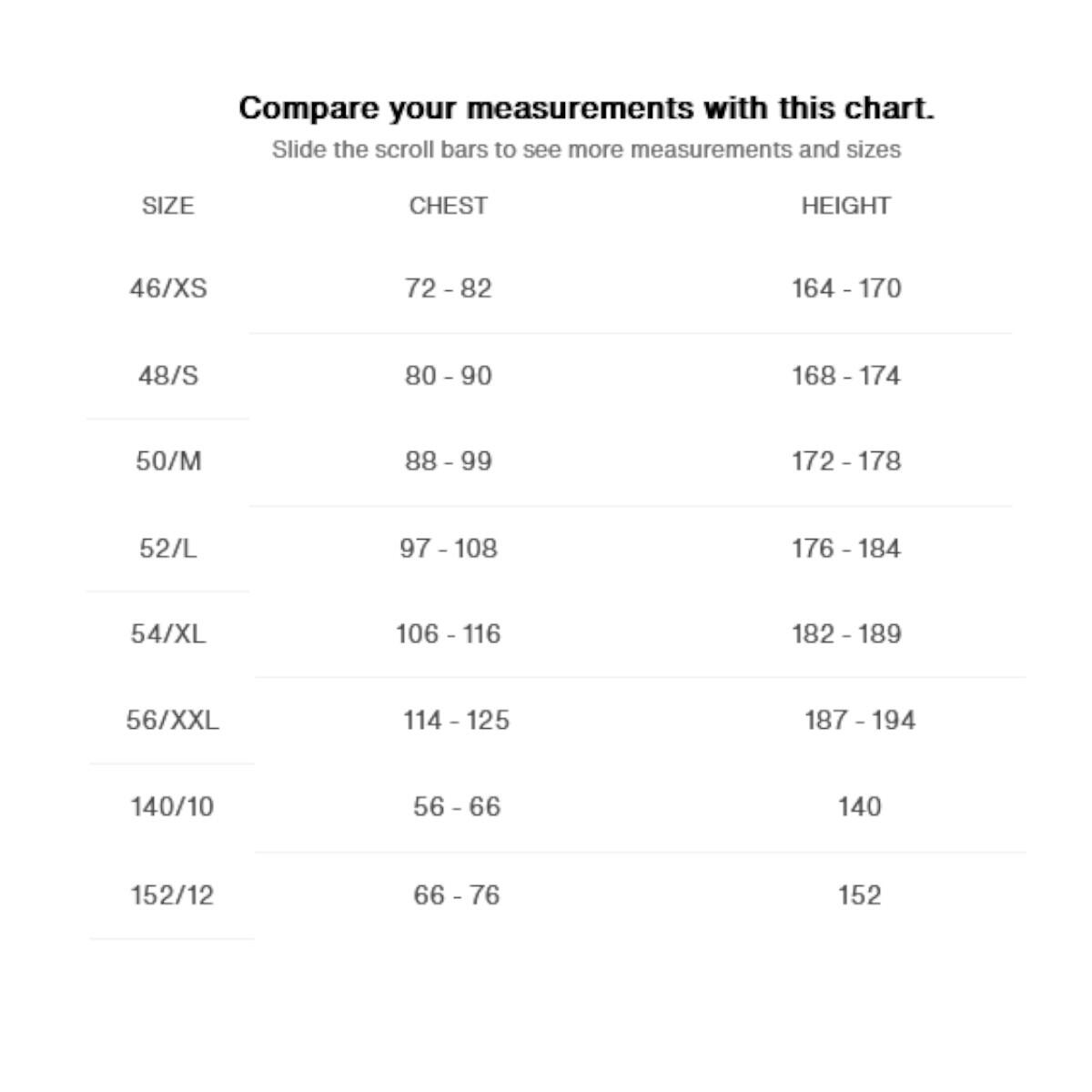This screenshot has width=1092, height=1092.
Task: Click height value 187 - 194
Action: (x=859, y=720)
